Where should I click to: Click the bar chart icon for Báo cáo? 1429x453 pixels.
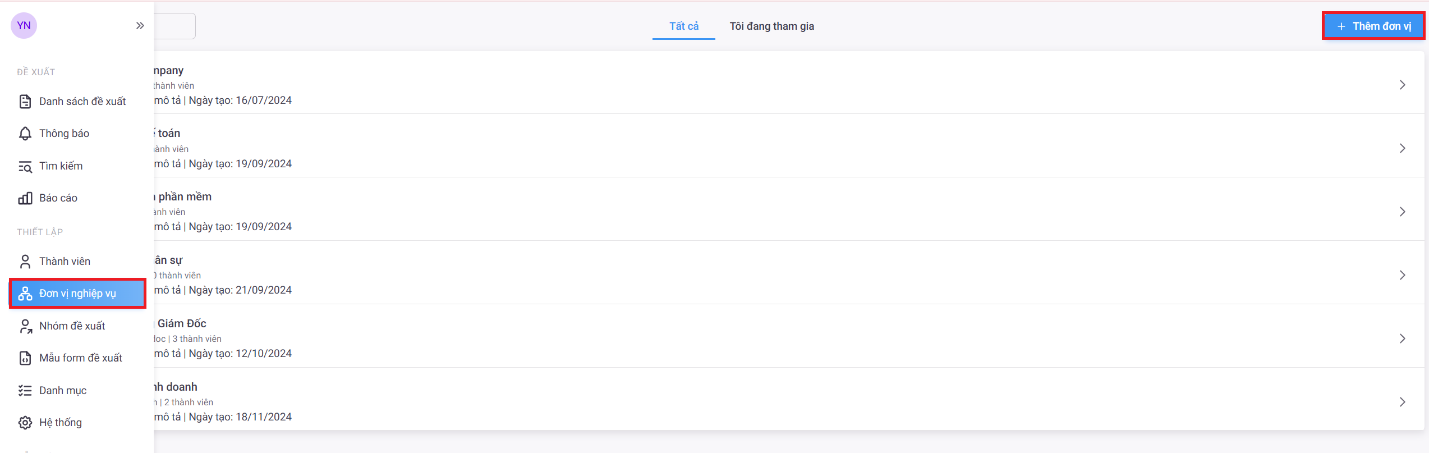pos(26,198)
